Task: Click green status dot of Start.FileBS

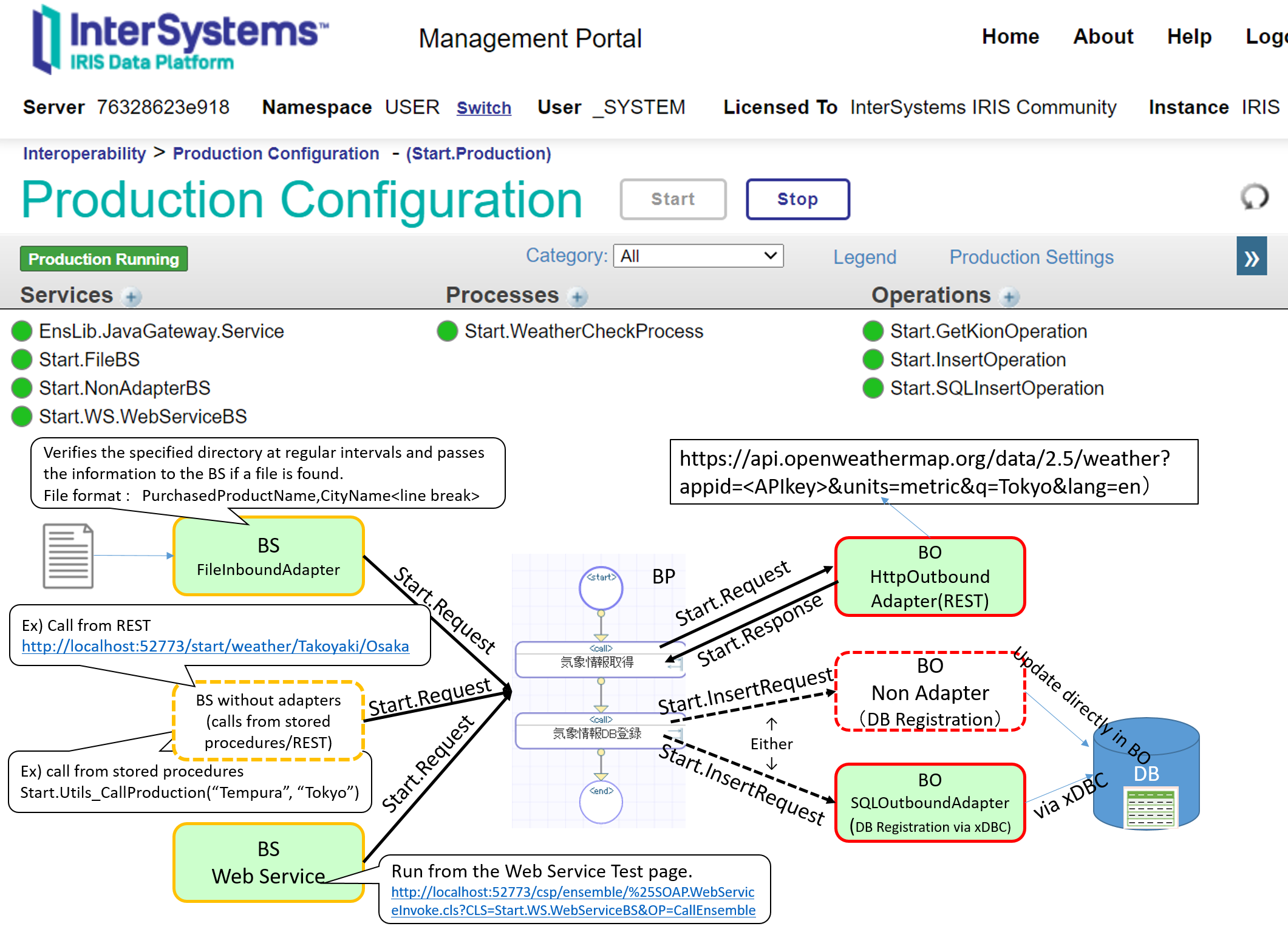Action: pyautogui.click(x=22, y=359)
